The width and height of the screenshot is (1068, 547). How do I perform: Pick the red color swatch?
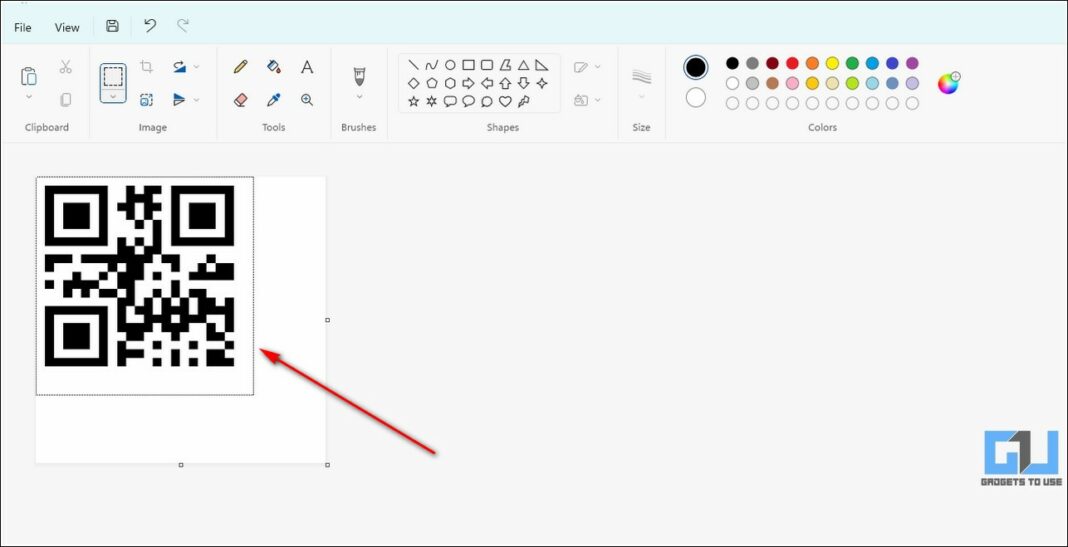click(792, 63)
